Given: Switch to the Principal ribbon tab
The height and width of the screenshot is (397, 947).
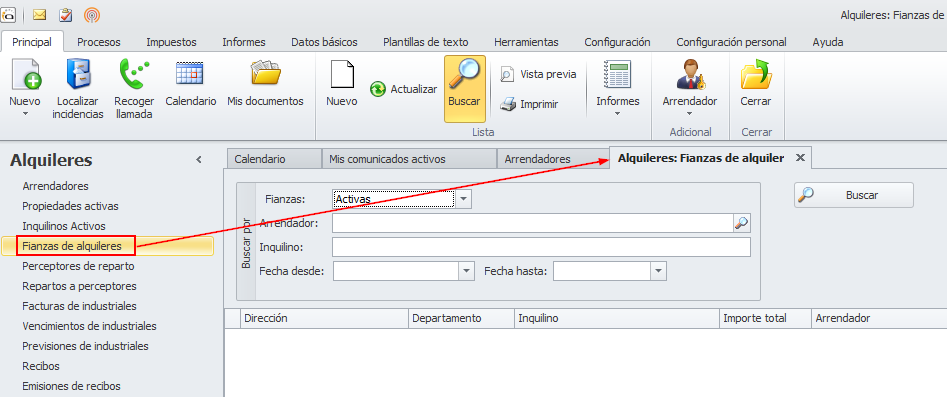Looking at the screenshot, I should pyautogui.click(x=32, y=42).
